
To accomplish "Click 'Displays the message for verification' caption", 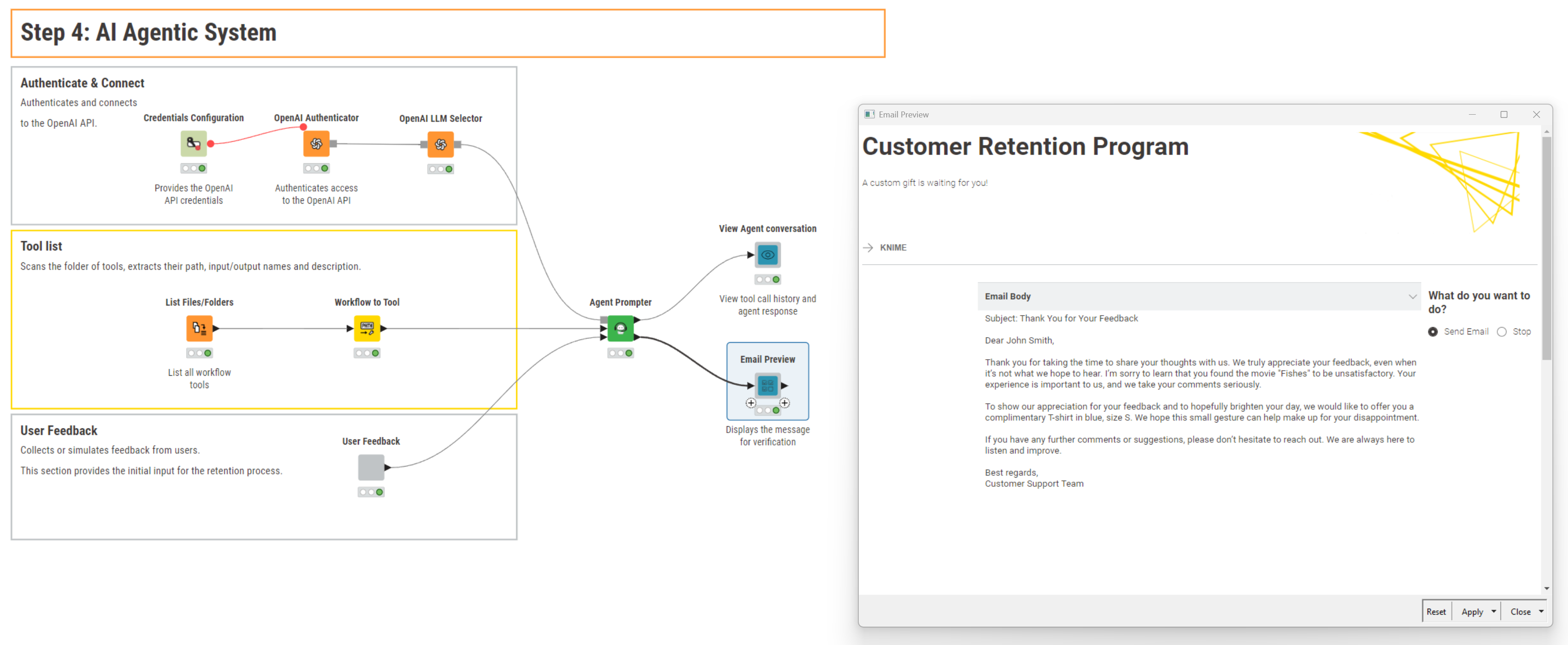I will [767, 436].
